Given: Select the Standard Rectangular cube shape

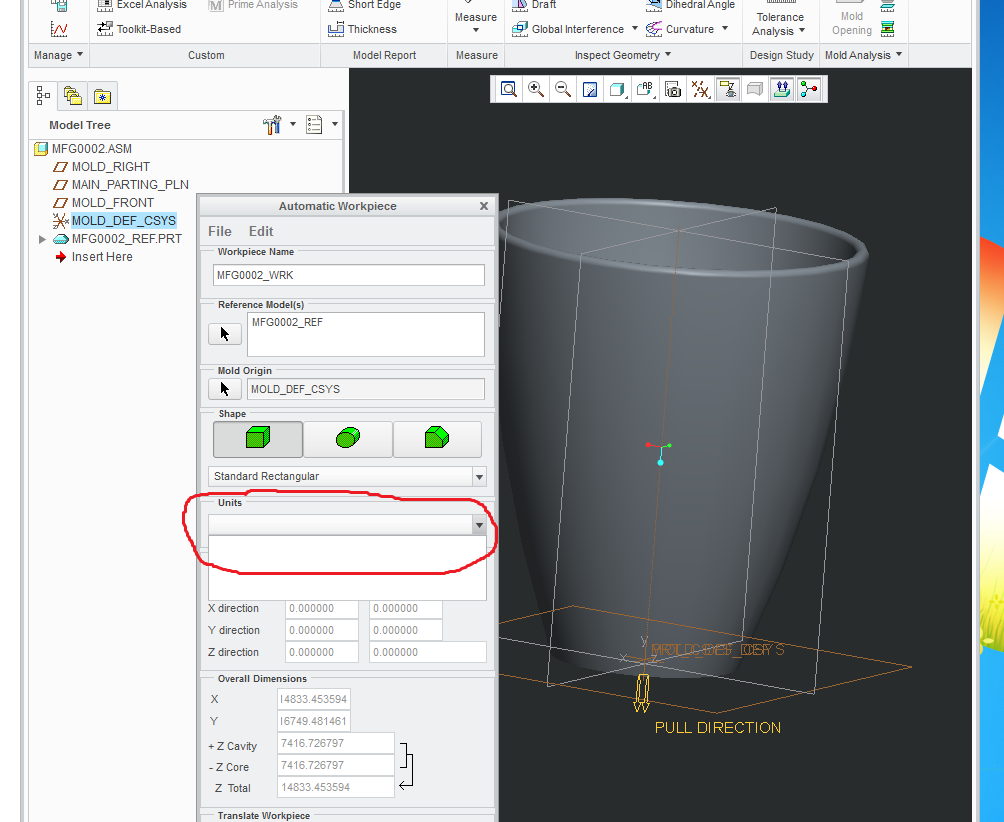Looking at the screenshot, I should [x=257, y=438].
